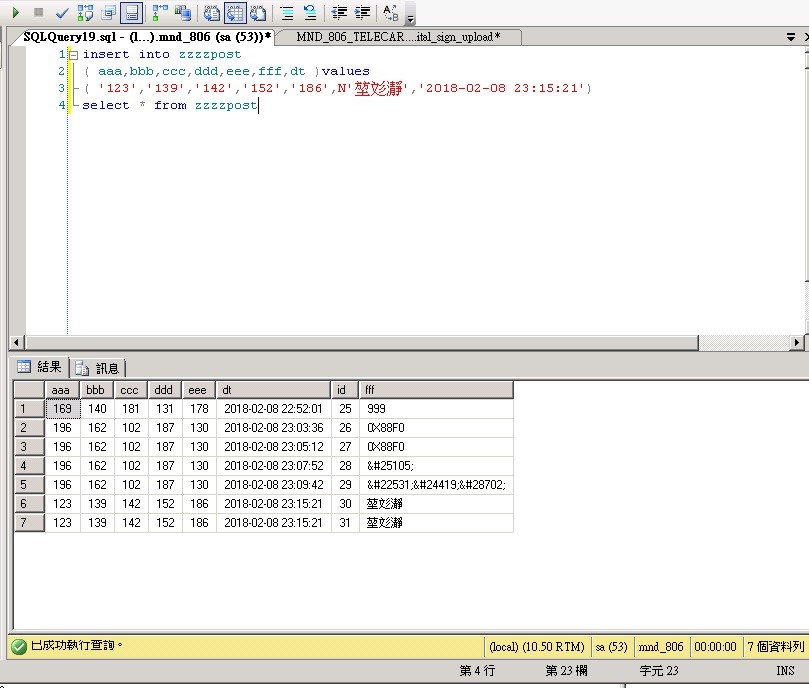Viewport: 809px width, 688px height.
Task: Select result row 7 by its header
Action: click(x=29, y=523)
